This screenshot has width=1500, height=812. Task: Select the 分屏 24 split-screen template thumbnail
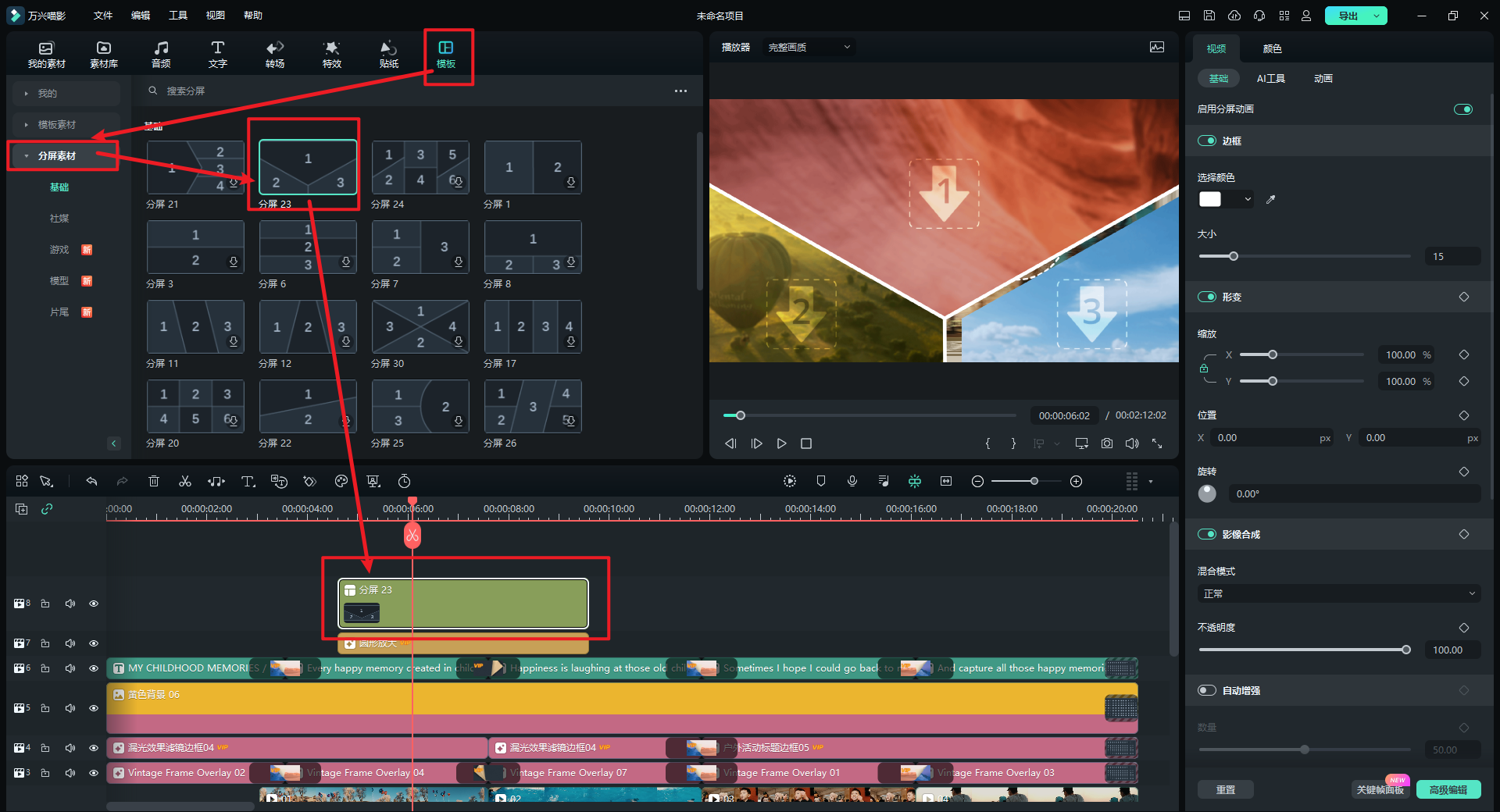point(420,167)
